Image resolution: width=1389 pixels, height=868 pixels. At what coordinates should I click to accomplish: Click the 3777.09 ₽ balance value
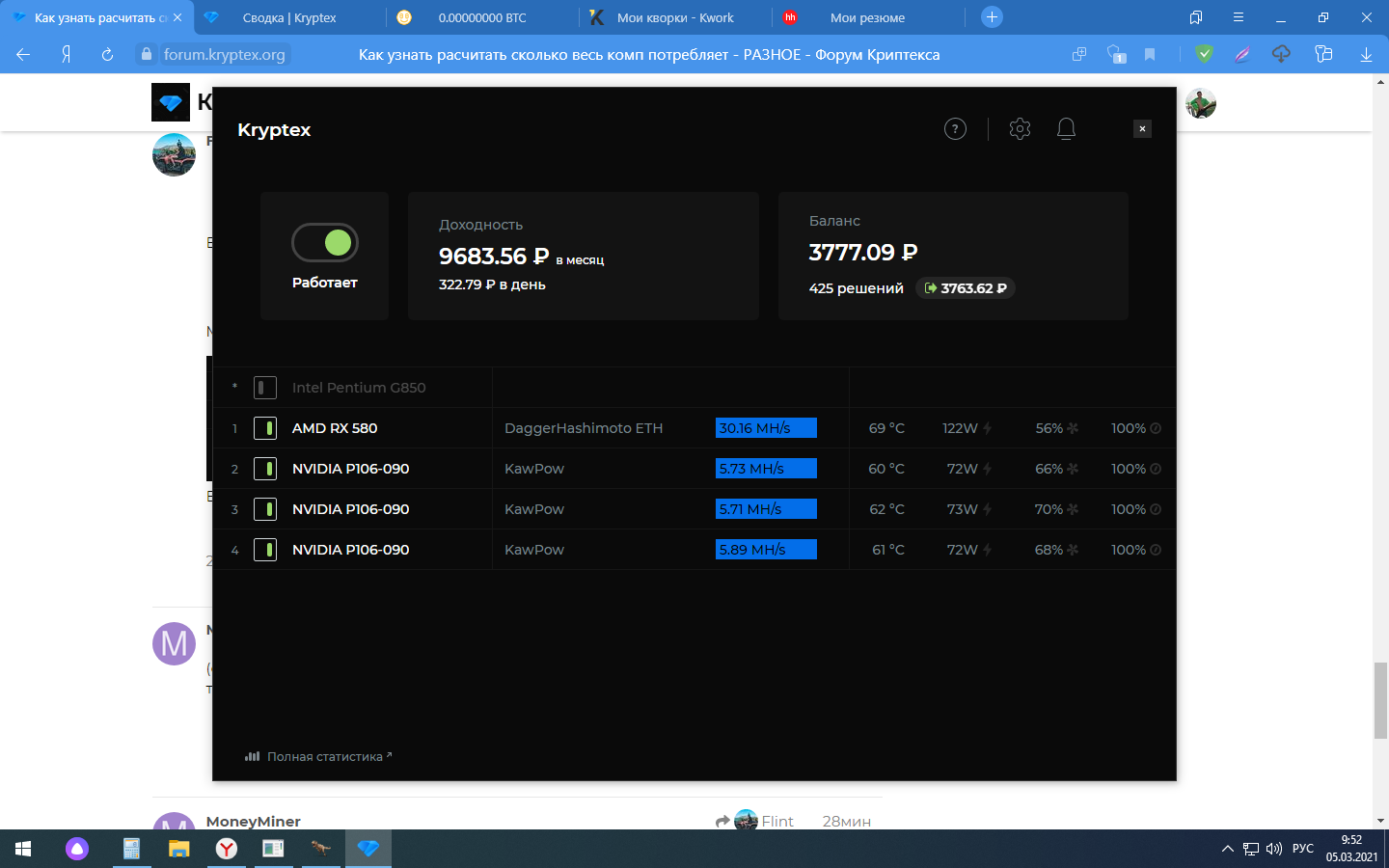(863, 253)
